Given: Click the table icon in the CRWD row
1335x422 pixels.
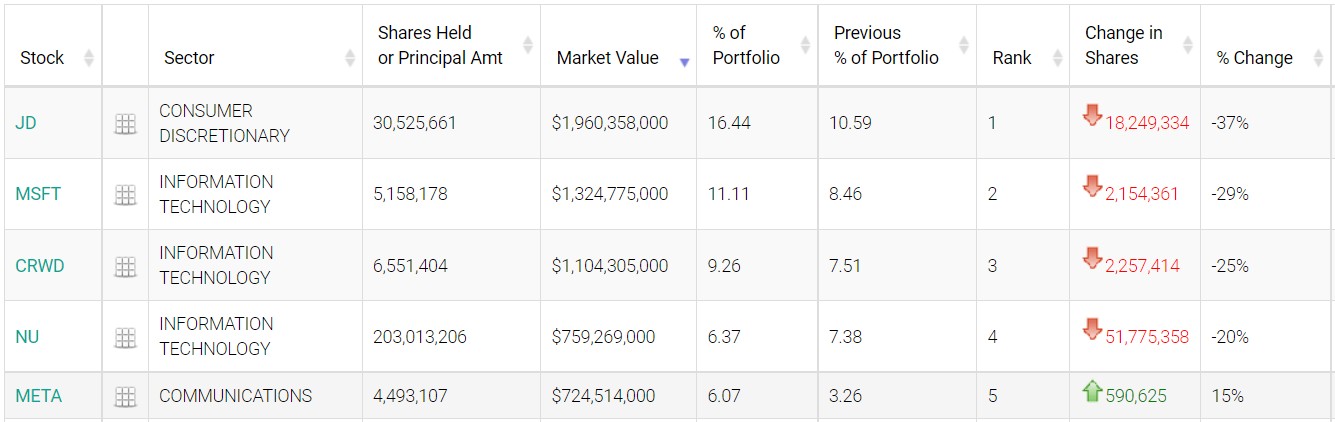Looking at the screenshot, I should 125,266.
